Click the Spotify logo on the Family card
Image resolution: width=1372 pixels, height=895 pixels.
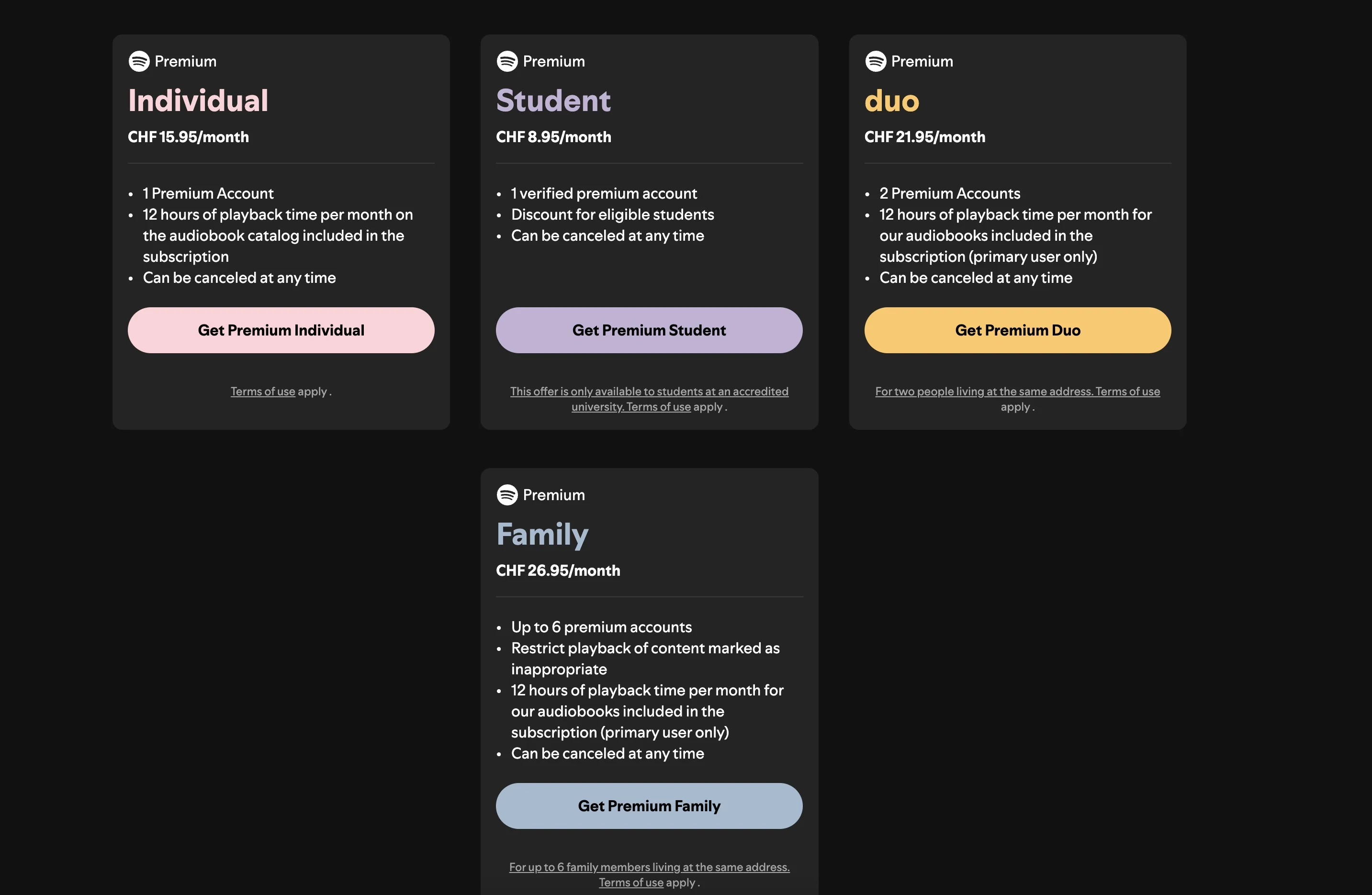506,494
